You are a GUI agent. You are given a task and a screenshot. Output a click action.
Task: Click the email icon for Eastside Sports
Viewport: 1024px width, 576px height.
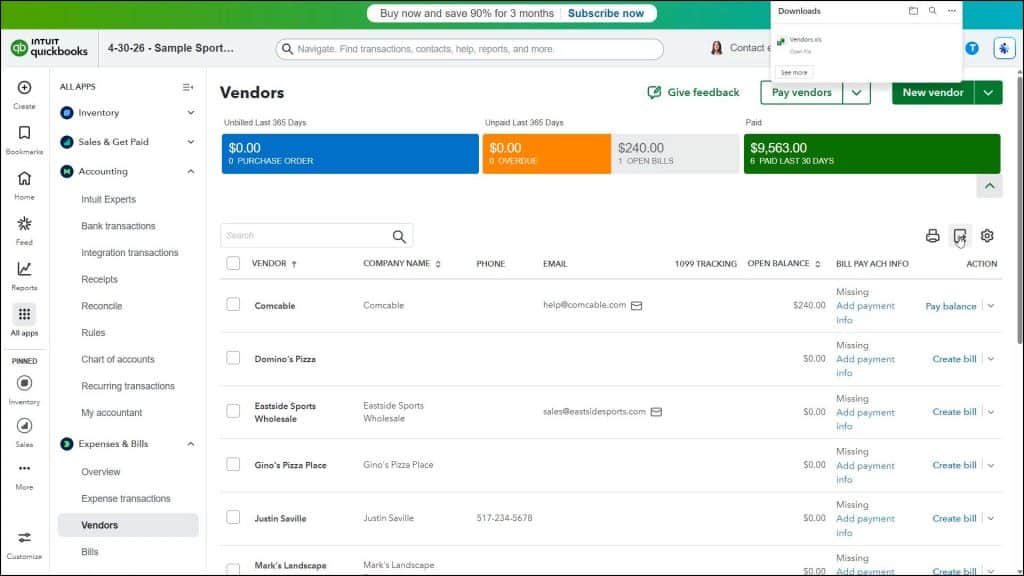(x=656, y=412)
